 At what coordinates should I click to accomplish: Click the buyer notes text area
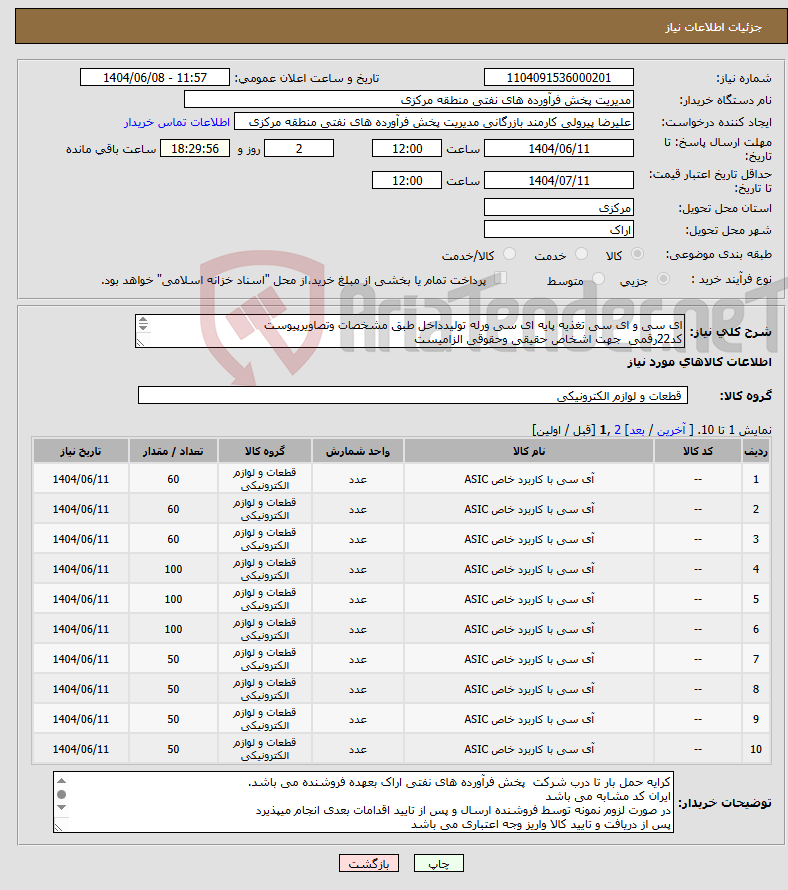[x=363, y=802]
